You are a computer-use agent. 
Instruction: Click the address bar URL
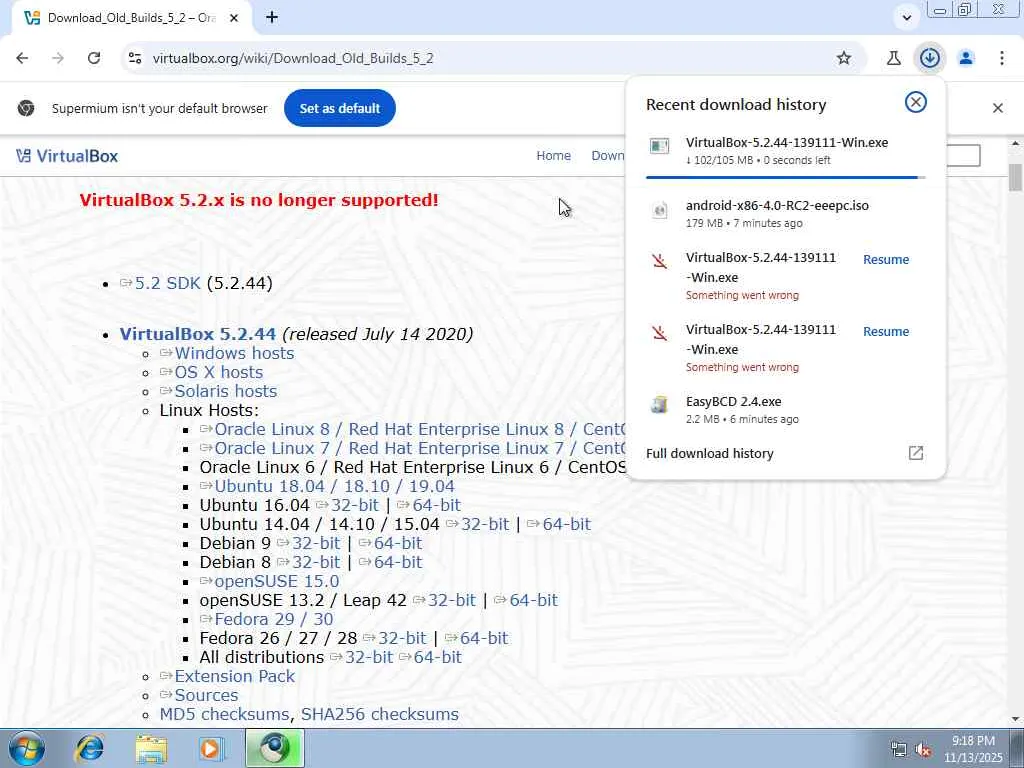click(293, 58)
